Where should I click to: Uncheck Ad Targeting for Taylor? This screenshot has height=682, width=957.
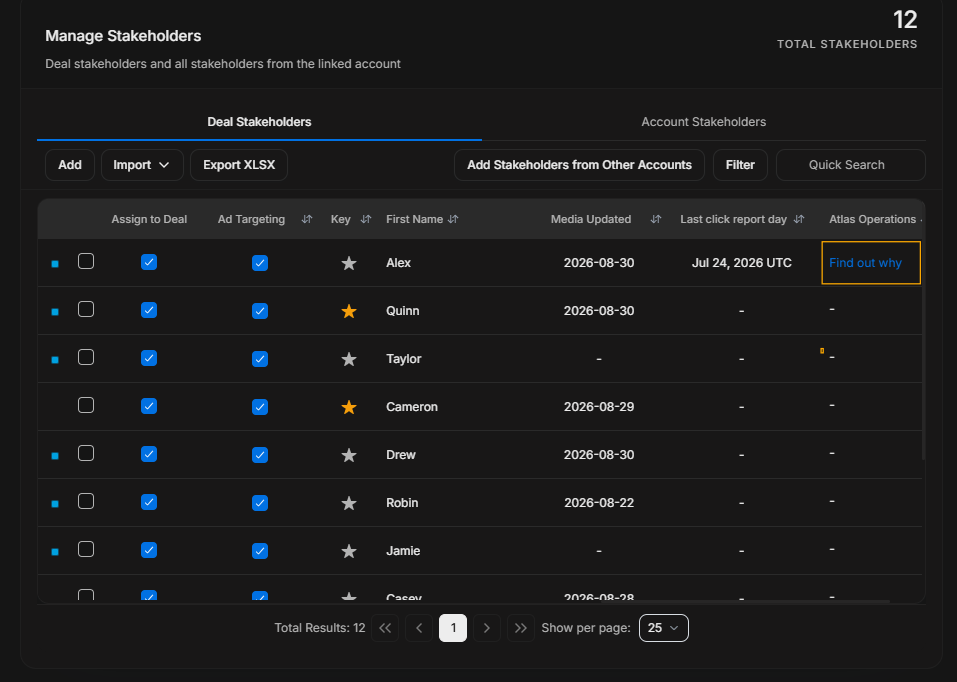tap(260, 359)
